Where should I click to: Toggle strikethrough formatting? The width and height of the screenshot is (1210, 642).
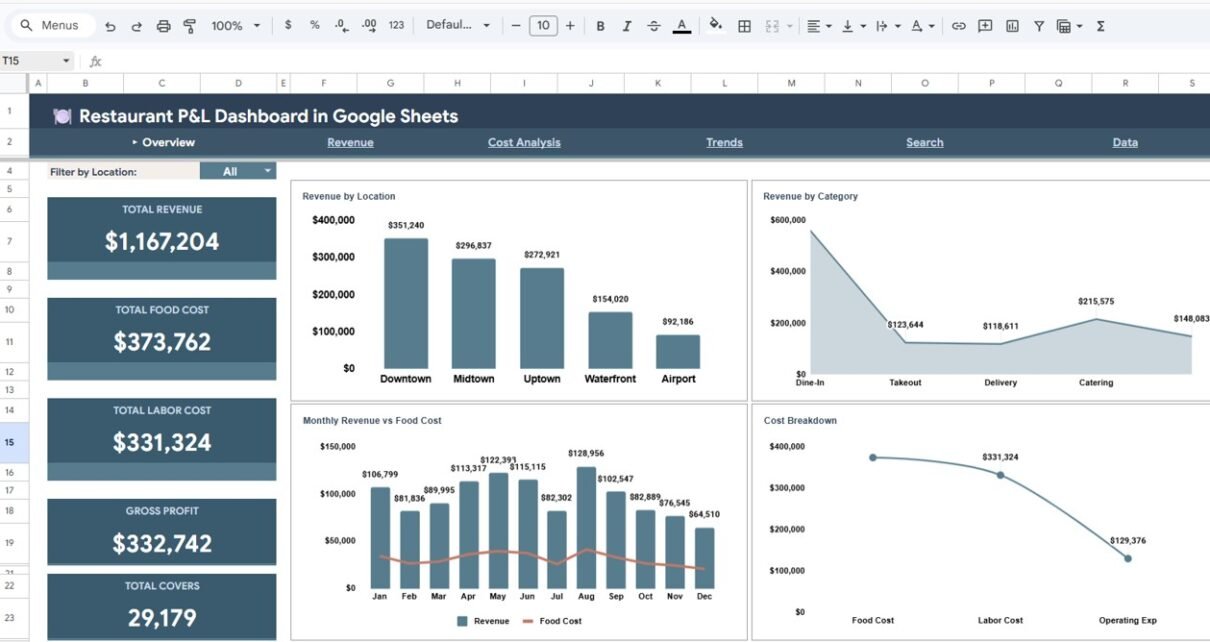tap(654, 26)
